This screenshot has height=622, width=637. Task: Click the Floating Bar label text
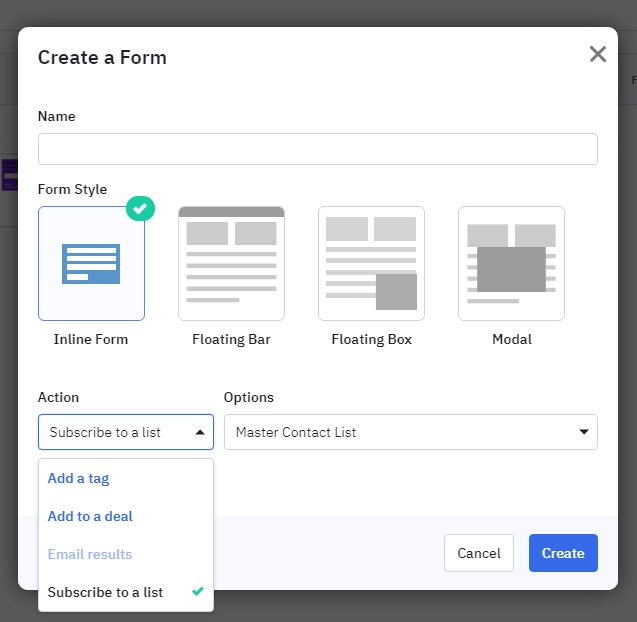tap(231, 339)
